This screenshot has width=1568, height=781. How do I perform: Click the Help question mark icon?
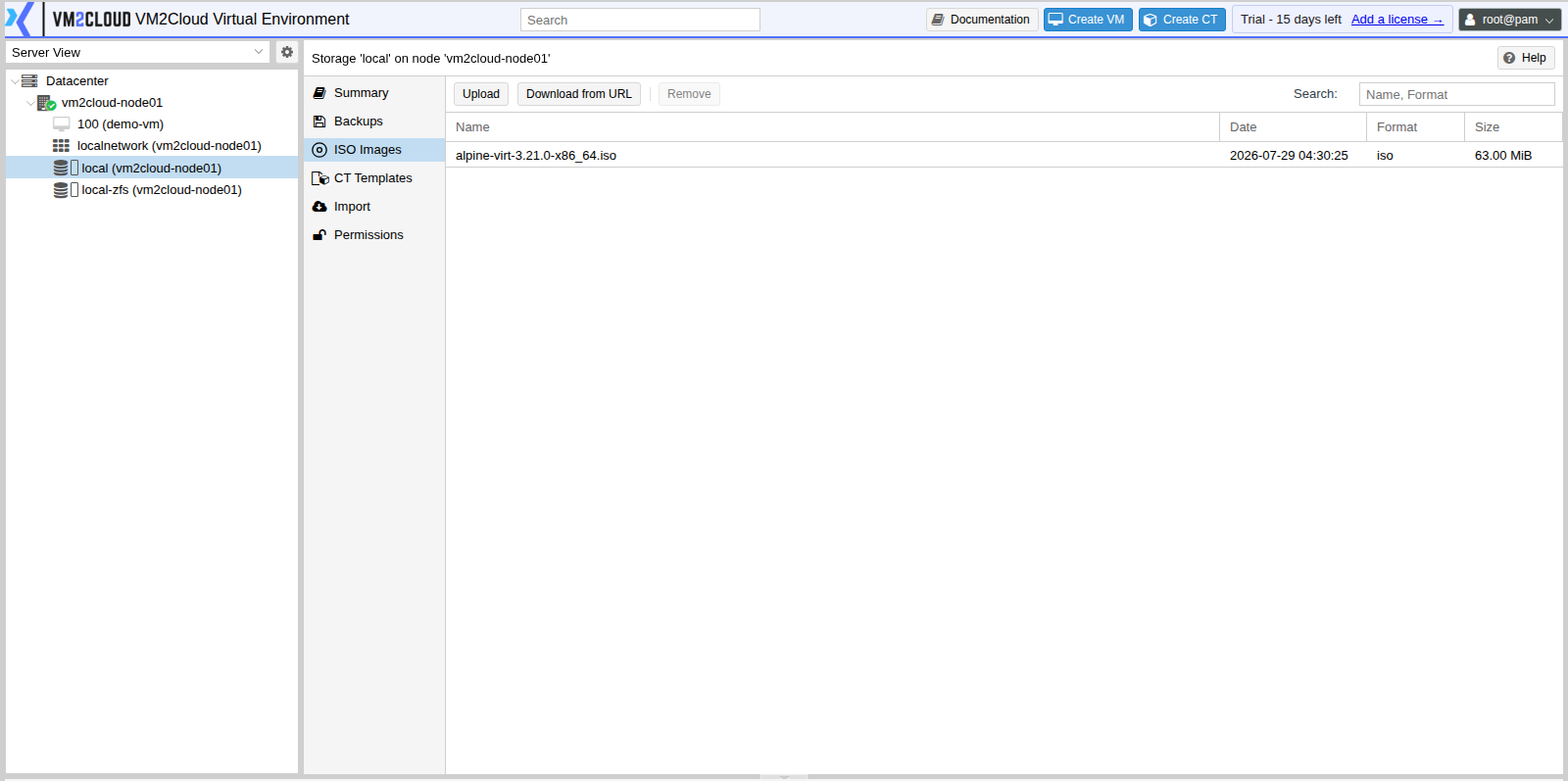click(1509, 58)
